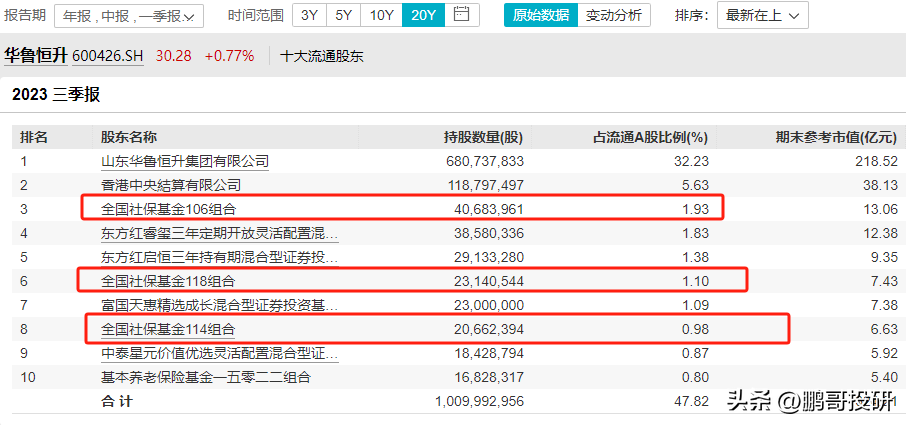Switch to the 变动分析 tab
The image size is (906, 425).
coord(613,16)
